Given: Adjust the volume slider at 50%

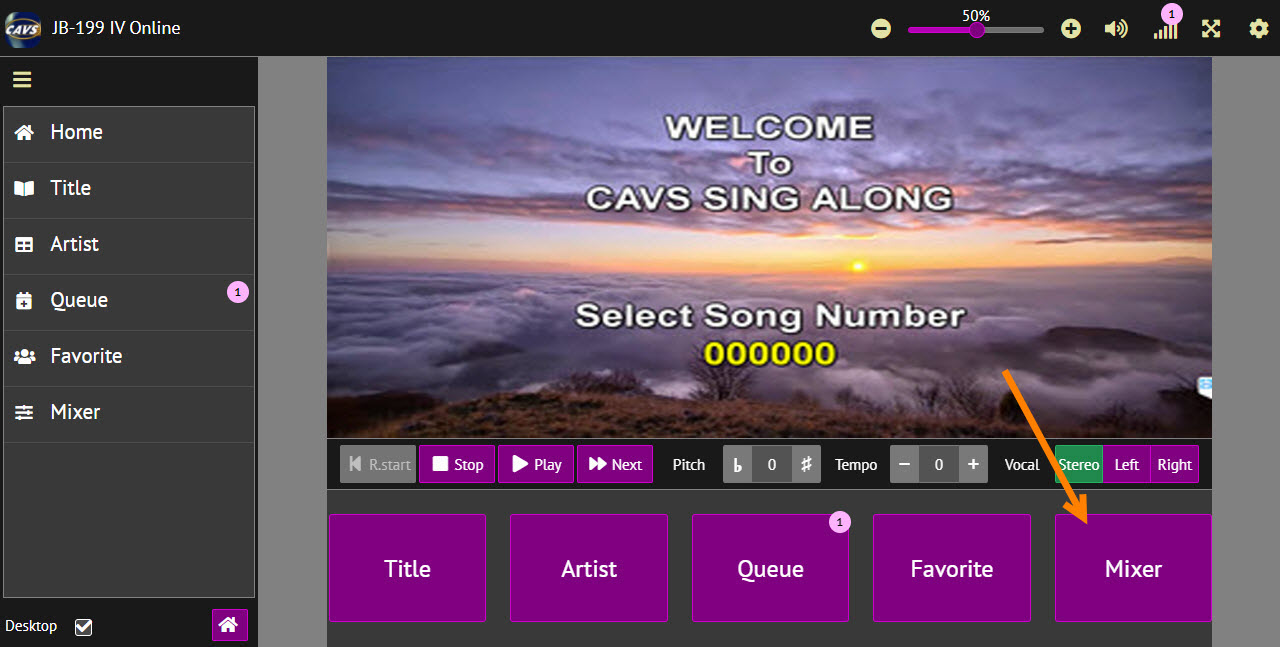Looking at the screenshot, I should pos(975,29).
